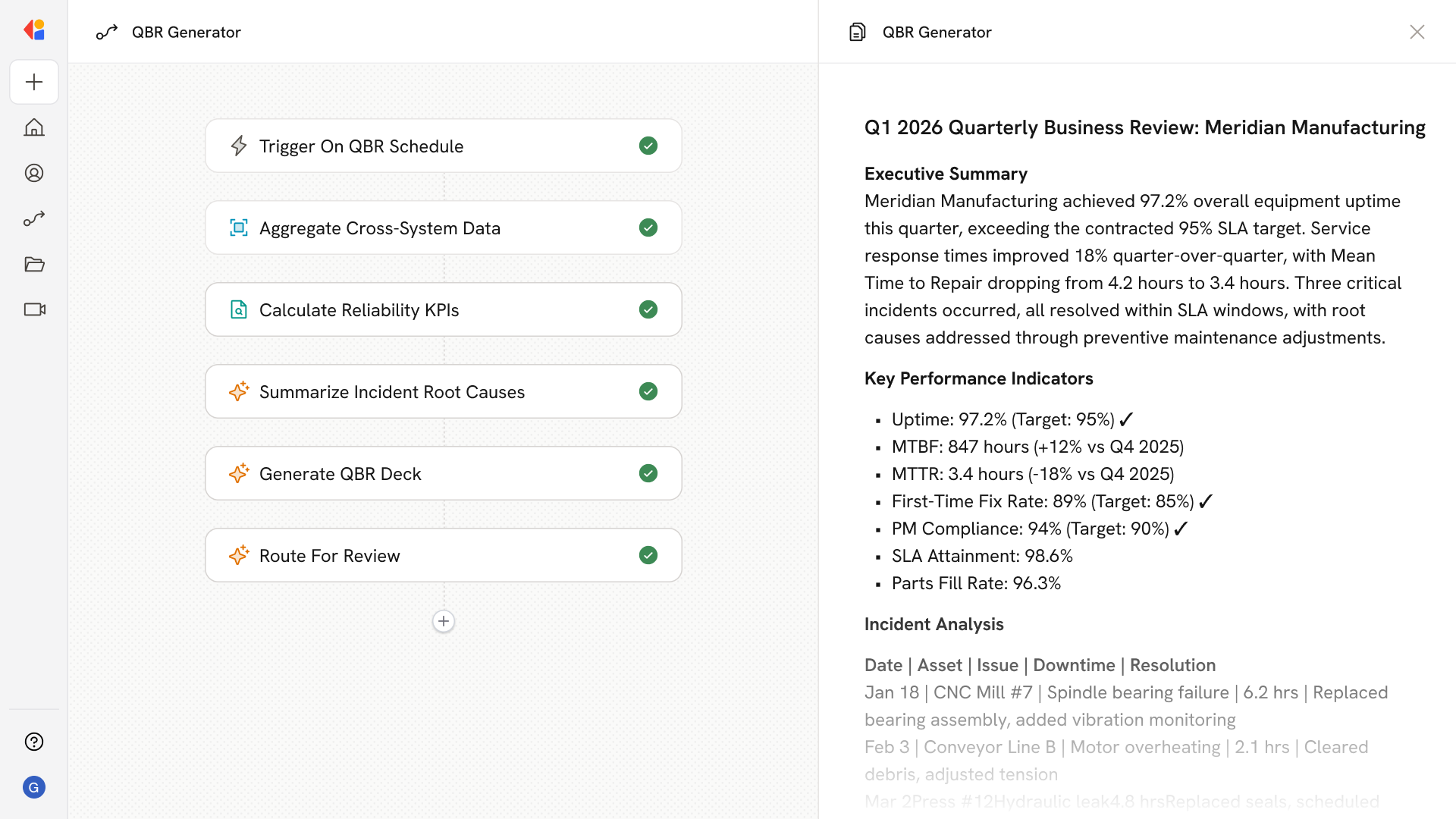Image resolution: width=1456 pixels, height=819 pixels.
Task: Click green check on Generate QBR Deck
Action: pos(648,473)
